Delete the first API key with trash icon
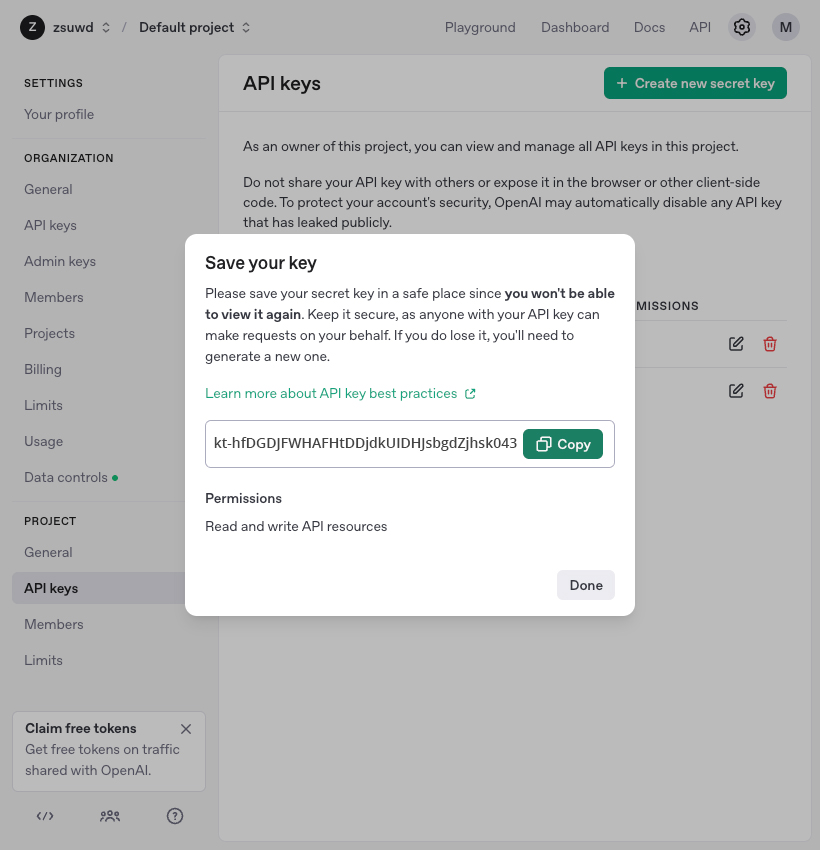Viewport: 820px width, 850px height. point(770,344)
